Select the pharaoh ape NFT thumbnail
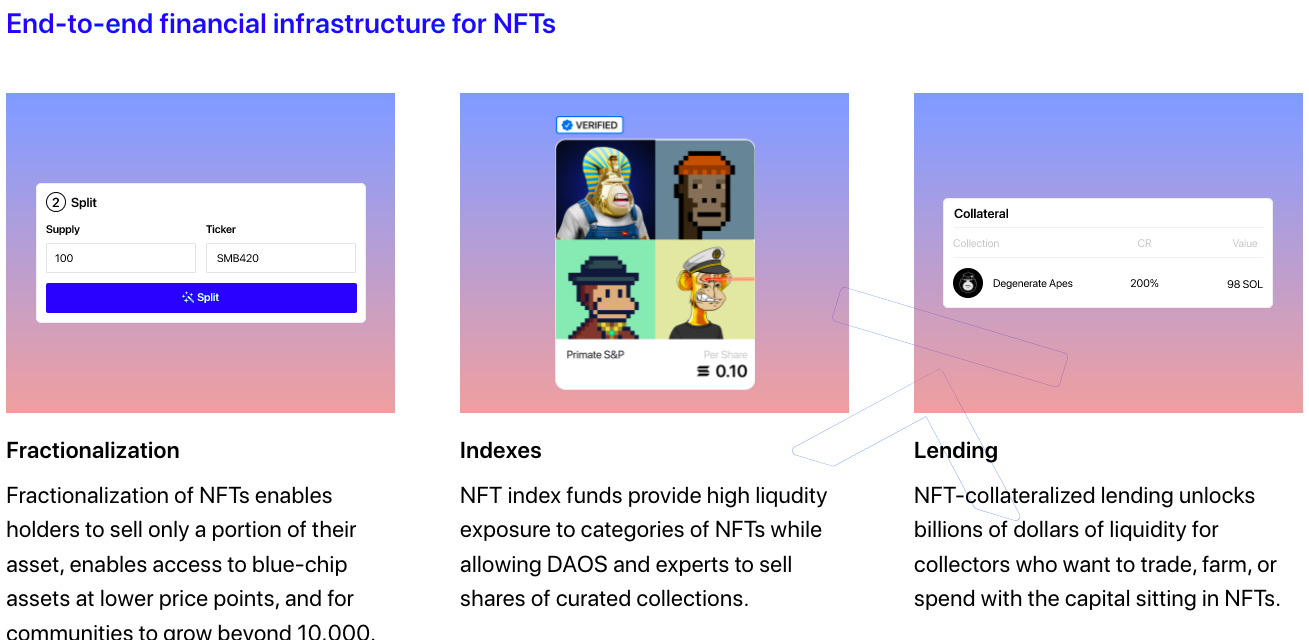This screenshot has height=640, width=1309. (x=605, y=189)
